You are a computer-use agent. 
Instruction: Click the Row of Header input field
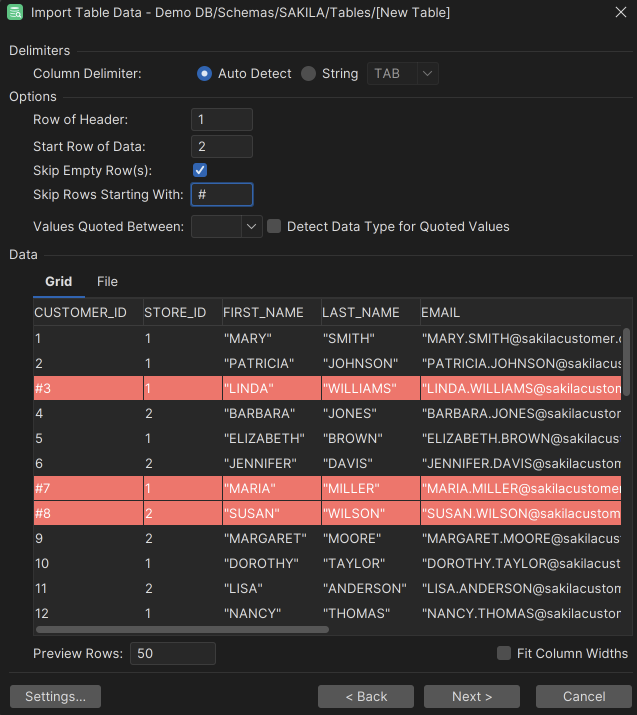pyautogui.click(x=221, y=120)
